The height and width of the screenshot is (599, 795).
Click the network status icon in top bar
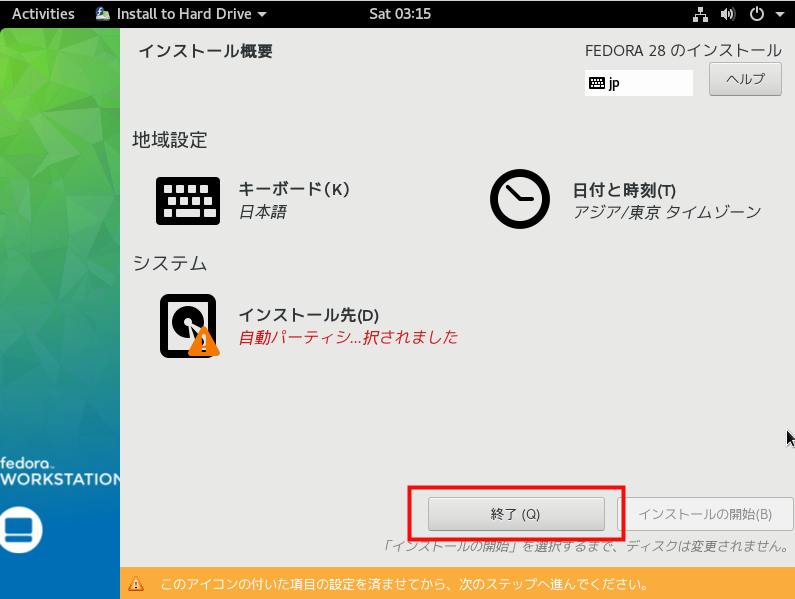pos(700,14)
